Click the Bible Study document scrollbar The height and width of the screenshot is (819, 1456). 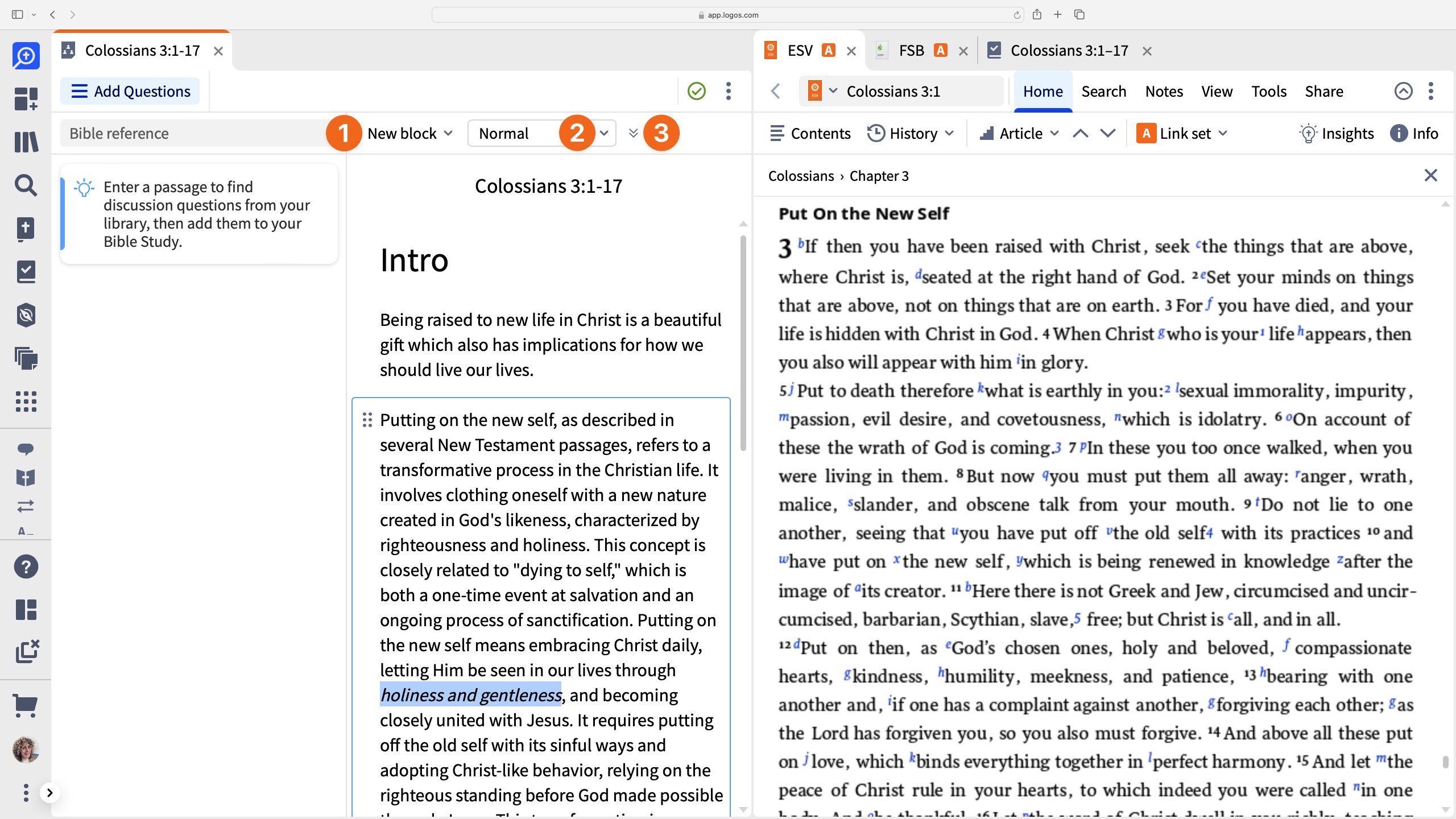[x=743, y=344]
